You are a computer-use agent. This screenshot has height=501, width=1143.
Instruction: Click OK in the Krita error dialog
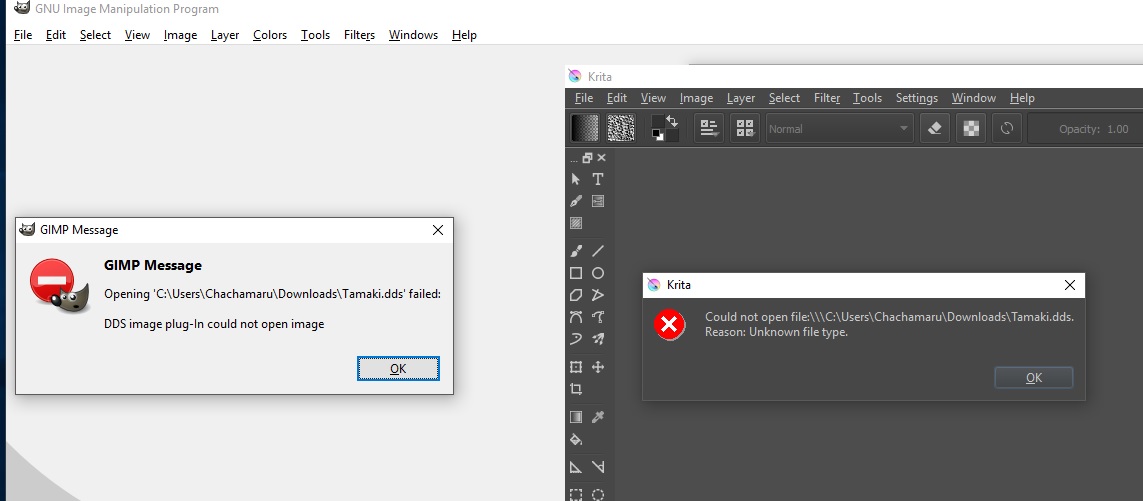(x=1034, y=377)
